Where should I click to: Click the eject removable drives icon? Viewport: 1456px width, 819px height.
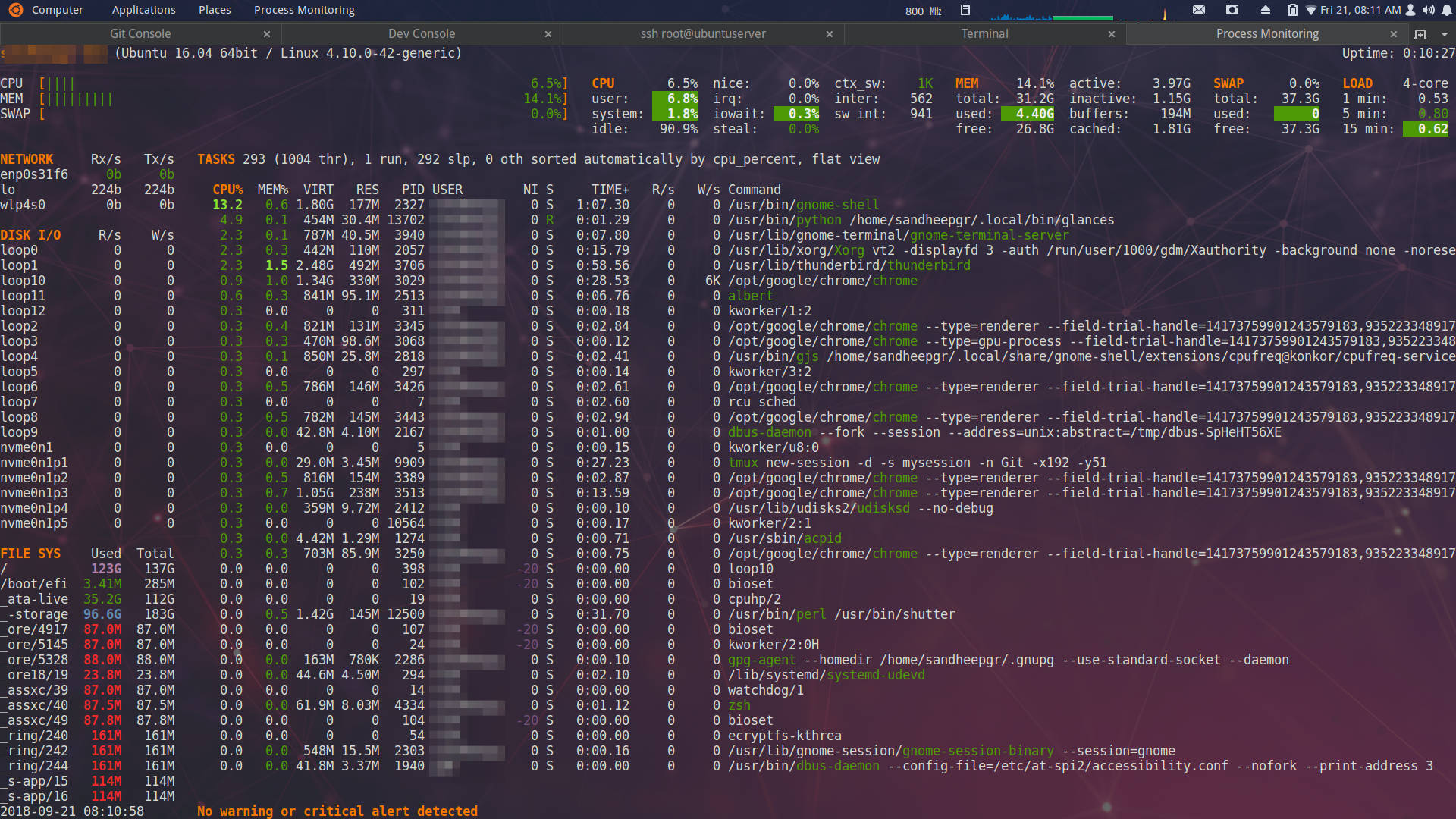point(1266,10)
